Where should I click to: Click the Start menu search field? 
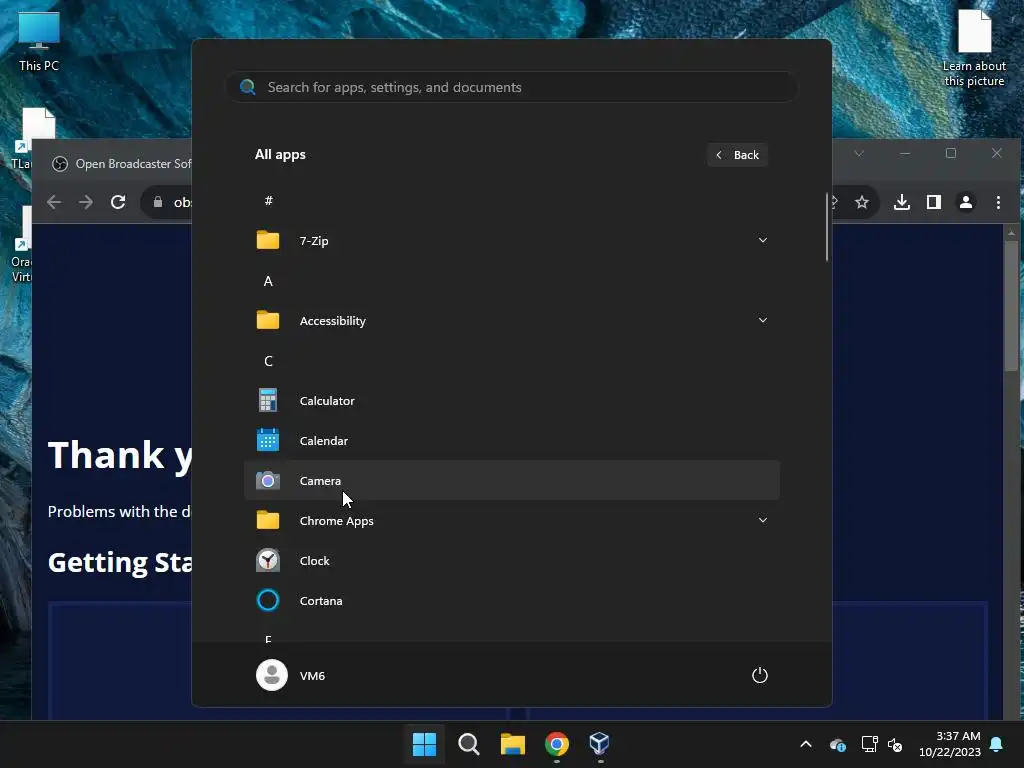tap(511, 87)
